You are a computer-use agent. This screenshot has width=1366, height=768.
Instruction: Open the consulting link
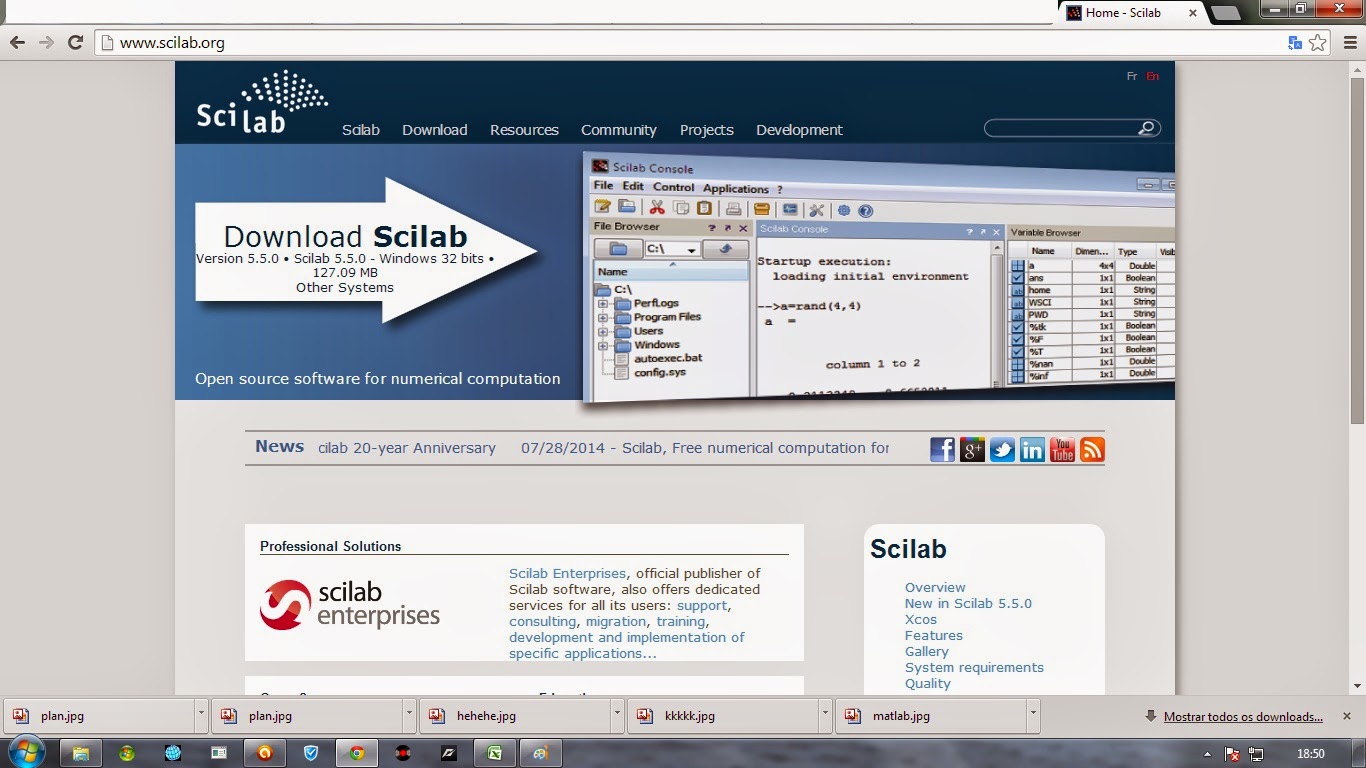[x=542, y=621]
